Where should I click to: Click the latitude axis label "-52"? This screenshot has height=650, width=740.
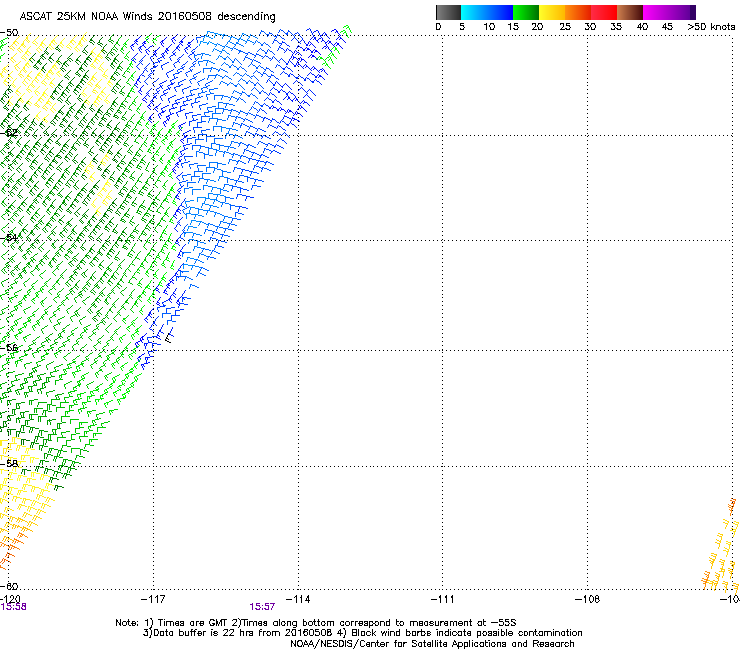pos(9,133)
